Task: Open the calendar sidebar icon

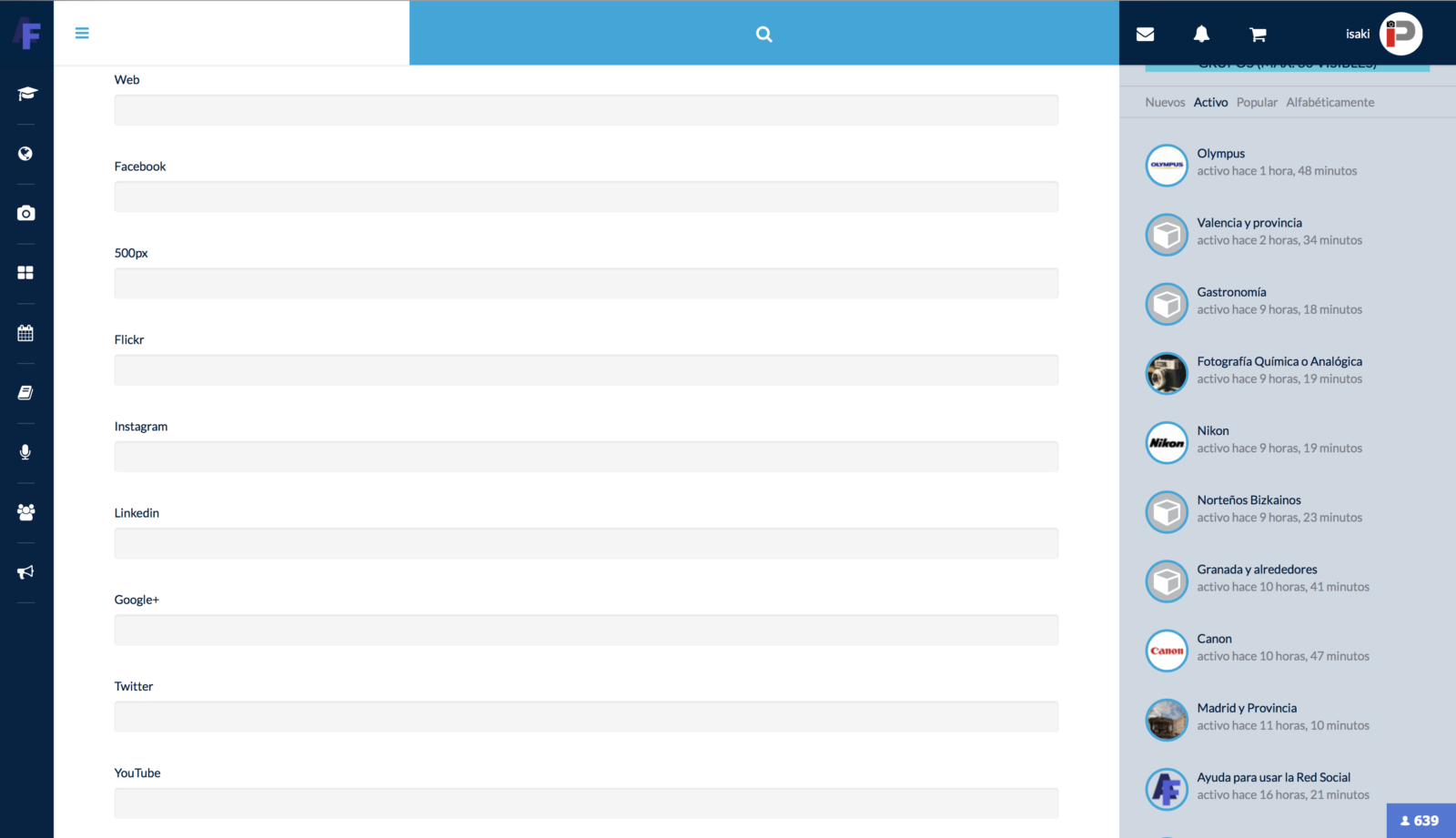Action: click(x=26, y=333)
